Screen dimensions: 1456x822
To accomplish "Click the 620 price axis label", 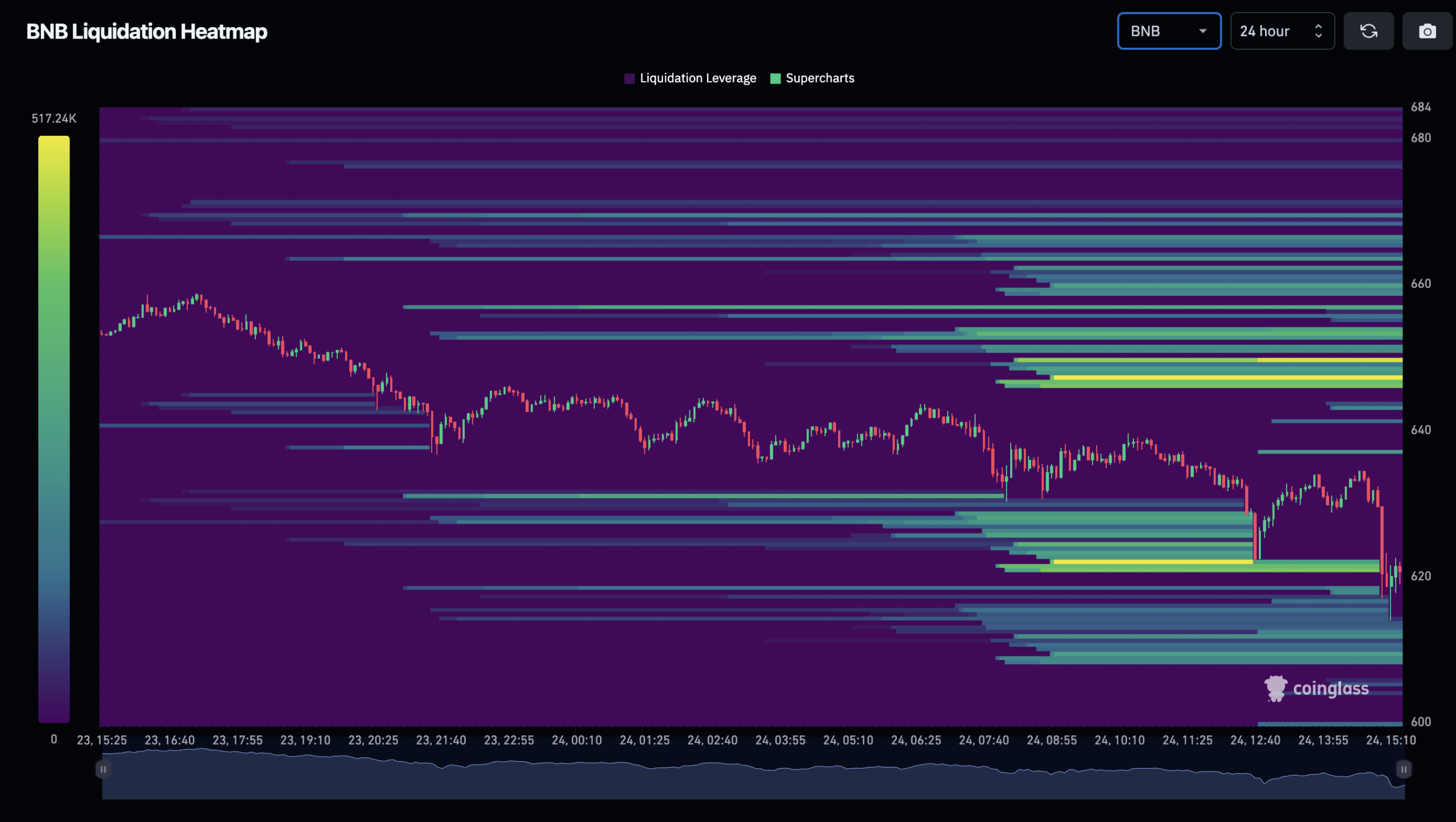I will click(1421, 576).
